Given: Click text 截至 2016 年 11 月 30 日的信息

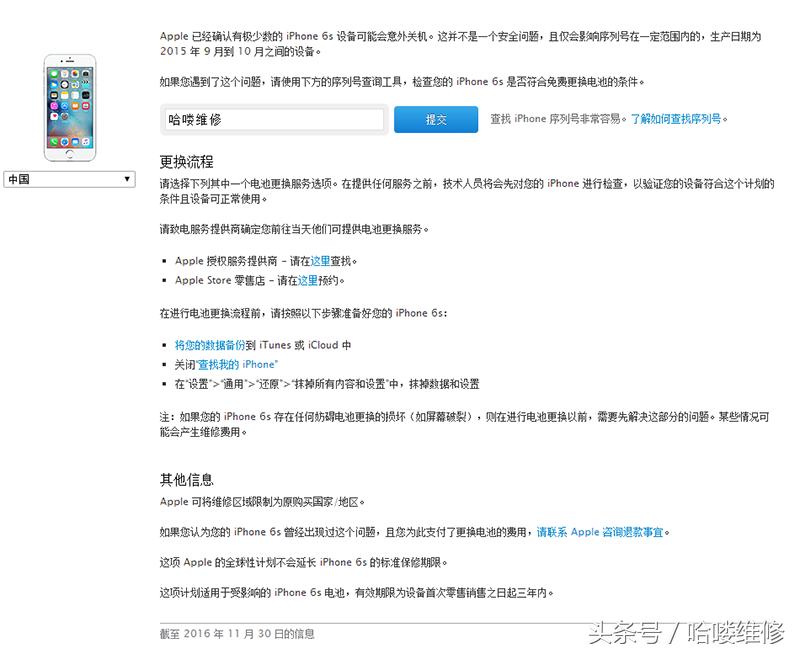Looking at the screenshot, I should pos(237,634).
